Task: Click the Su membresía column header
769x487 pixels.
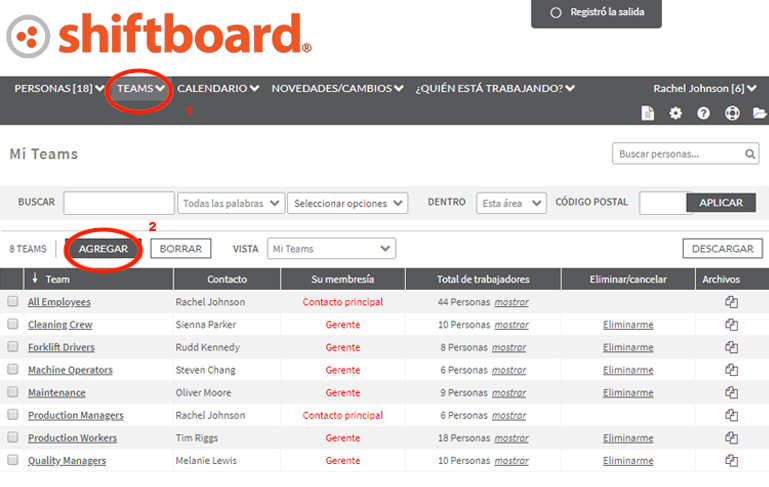Action: click(343, 279)
